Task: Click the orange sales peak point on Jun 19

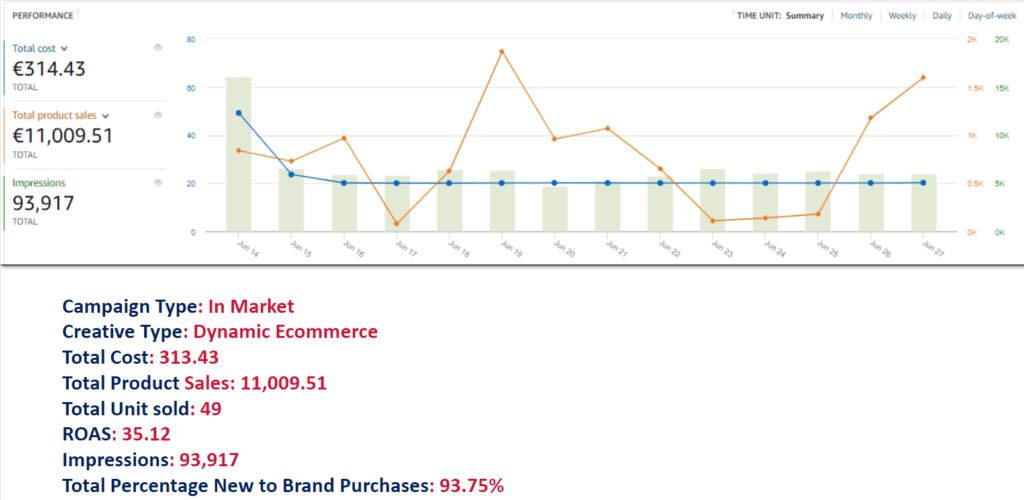Action: click(x=501, y=51)
